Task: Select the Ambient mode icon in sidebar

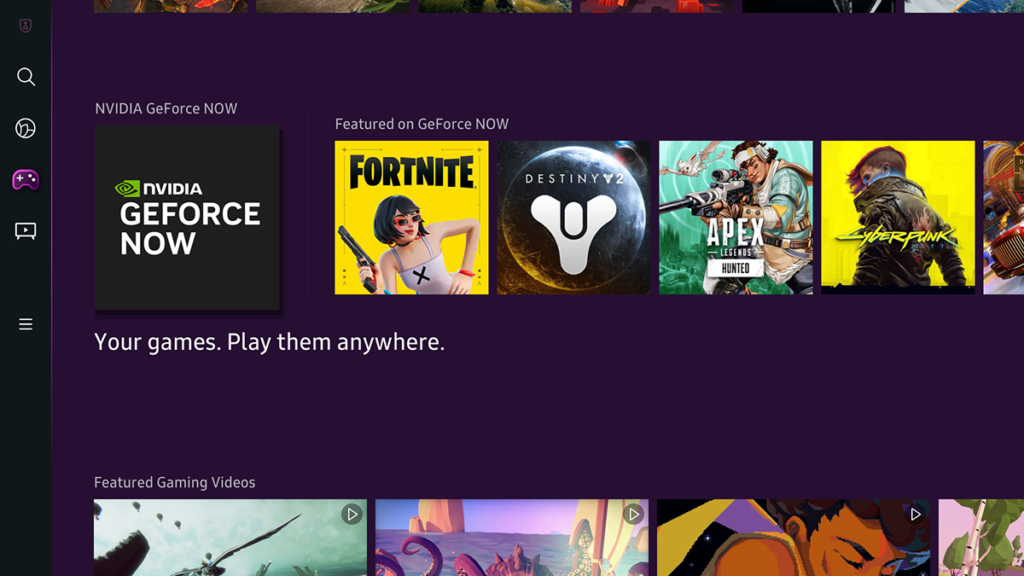Action: click(x=26, y=128)
